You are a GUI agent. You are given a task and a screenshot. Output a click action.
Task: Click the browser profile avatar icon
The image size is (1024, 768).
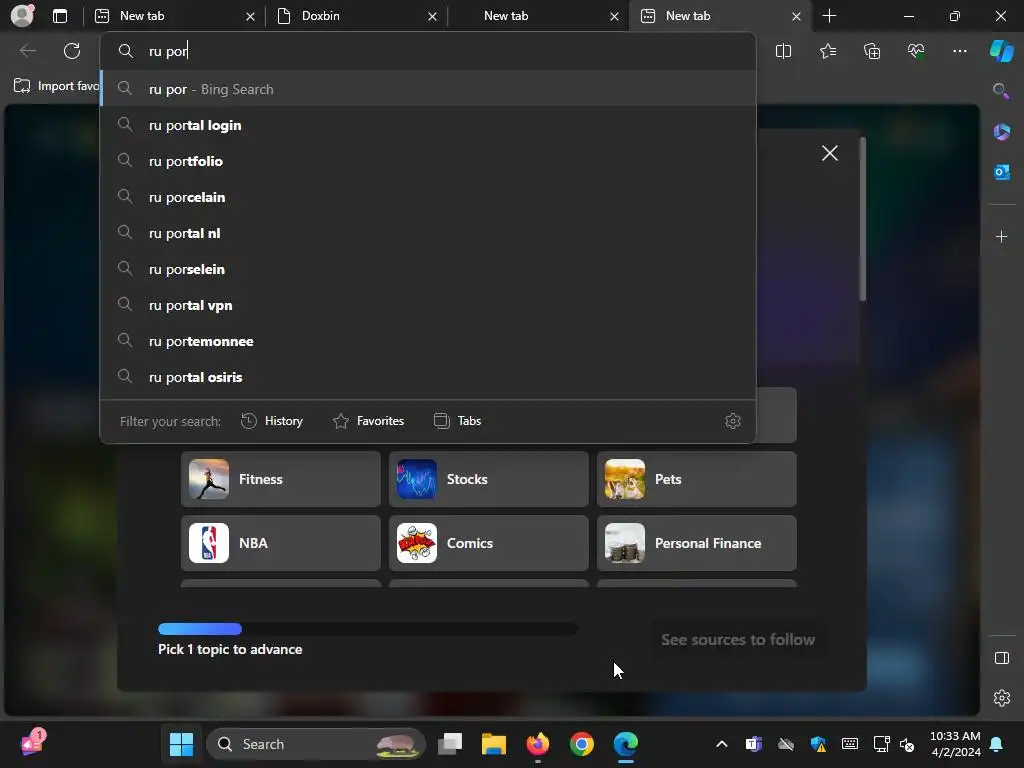pyautogui.click(x=22, y=16)
